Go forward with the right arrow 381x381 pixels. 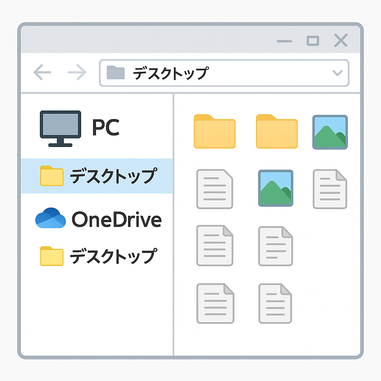77,72
